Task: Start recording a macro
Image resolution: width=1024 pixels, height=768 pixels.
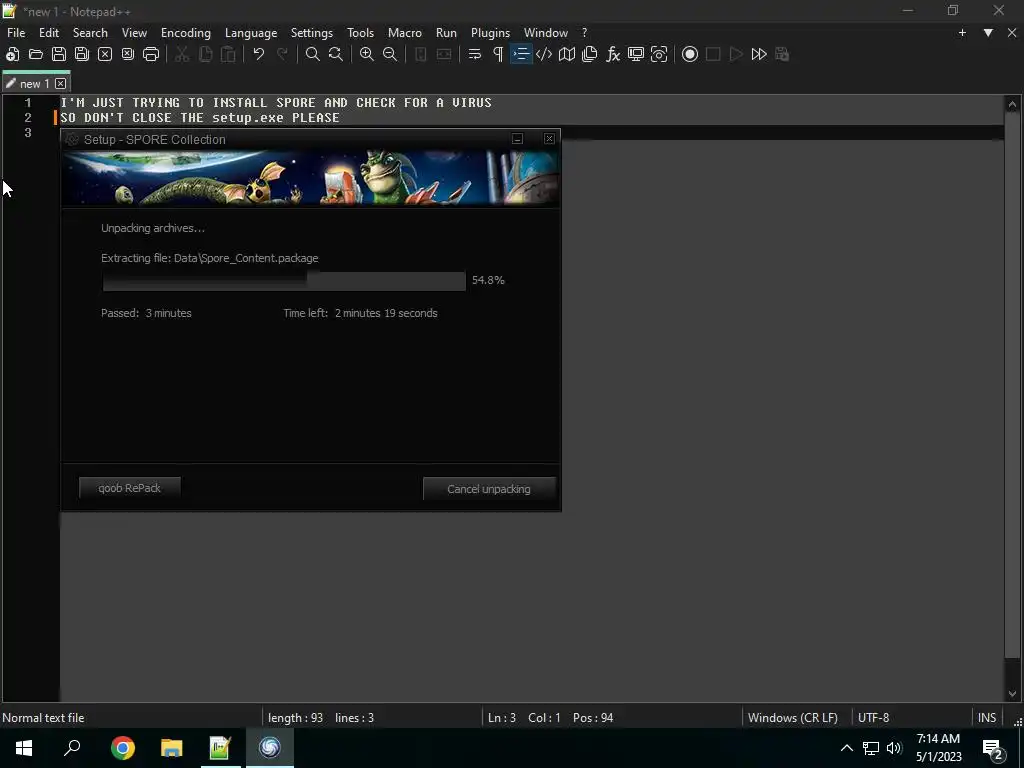Action: (690, 54)
